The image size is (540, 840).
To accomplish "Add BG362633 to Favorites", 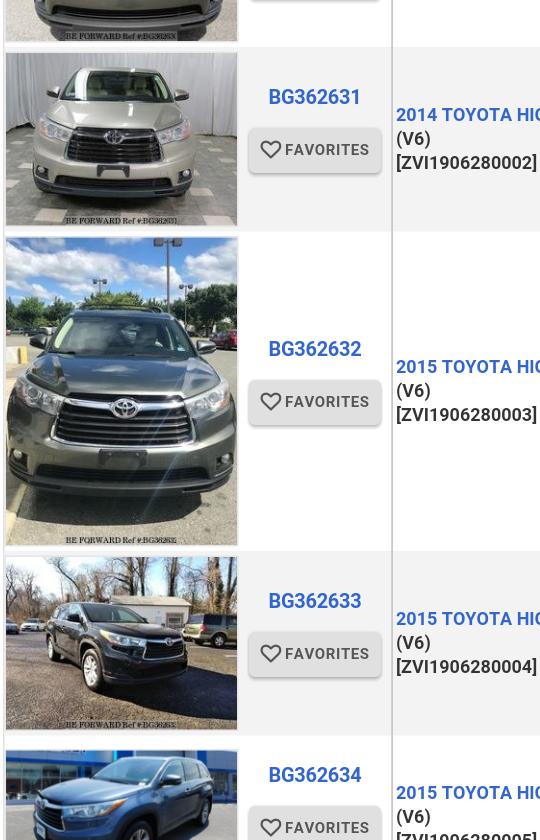I will click(315, 654).
